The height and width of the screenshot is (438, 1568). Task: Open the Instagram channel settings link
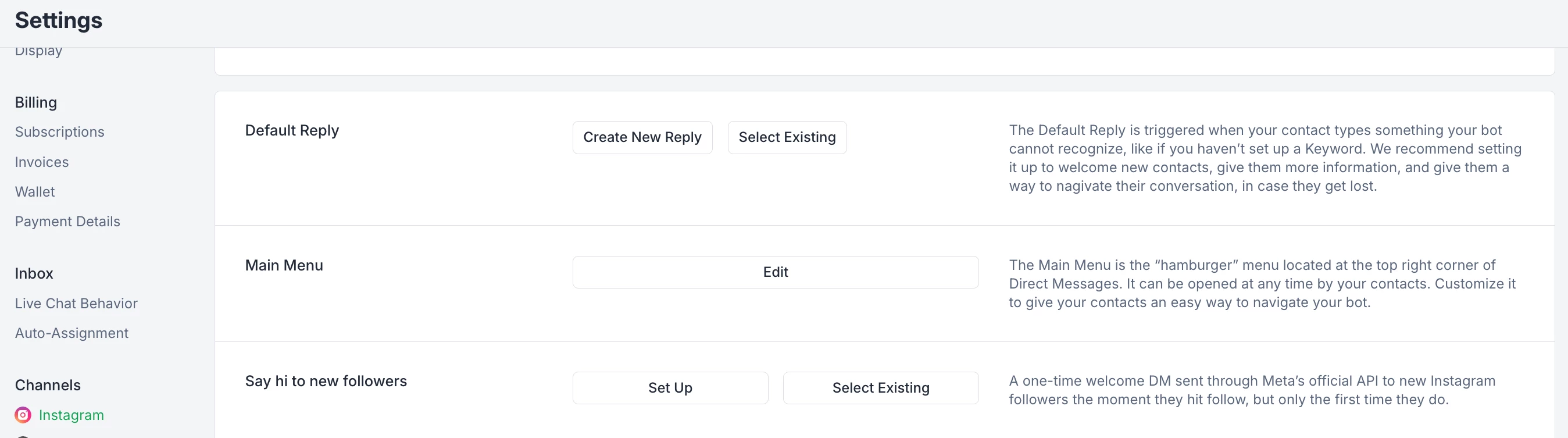click(x=71, y=415)
